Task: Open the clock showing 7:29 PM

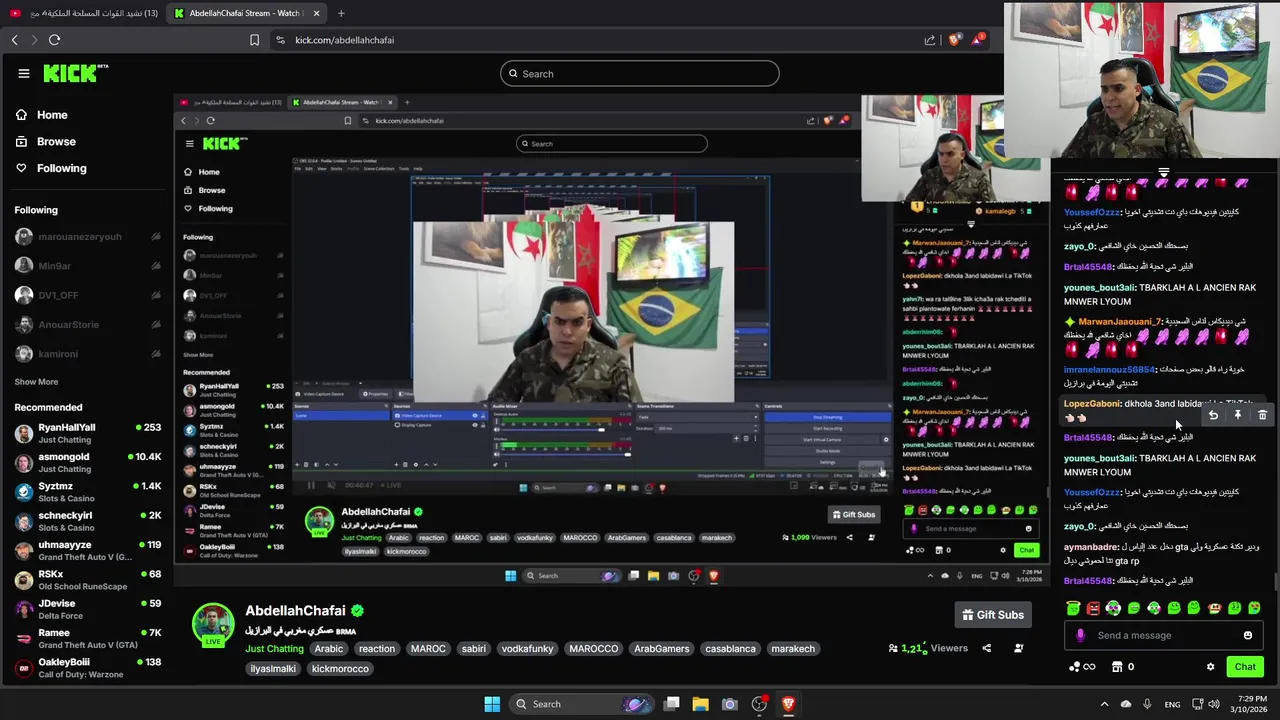Action: (x=1249, y=704)
